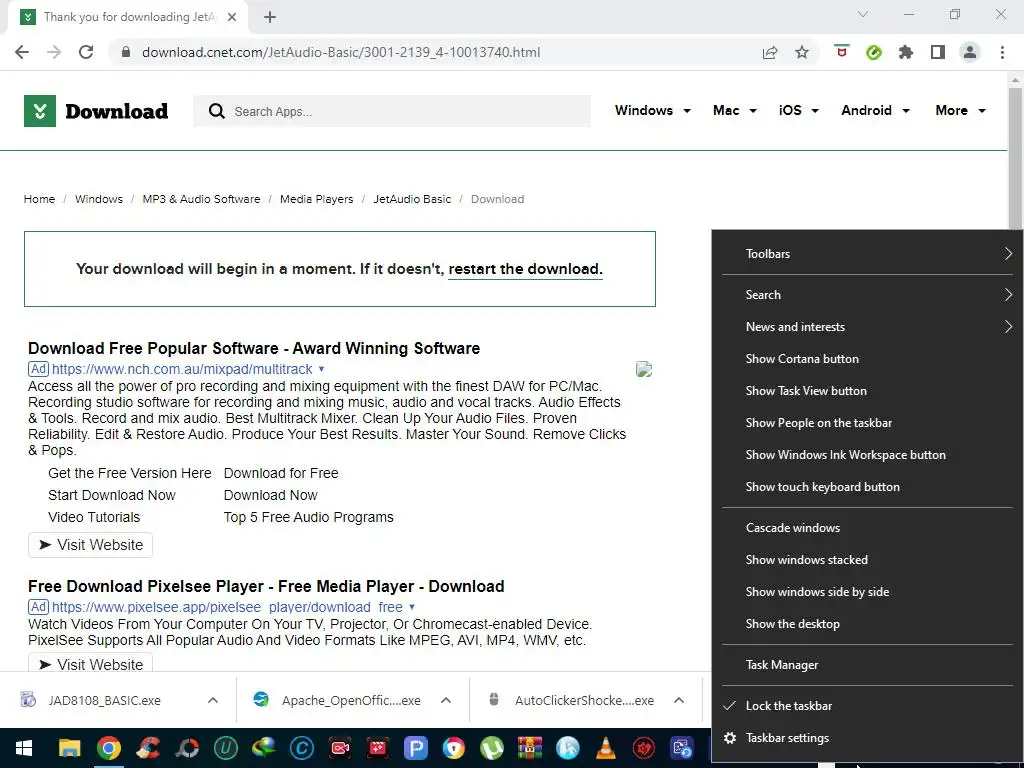Viewport: 1024px width, 768px height.
Task: Open the Search submenu
Action: pyautogui.click(x=867, y=295)
